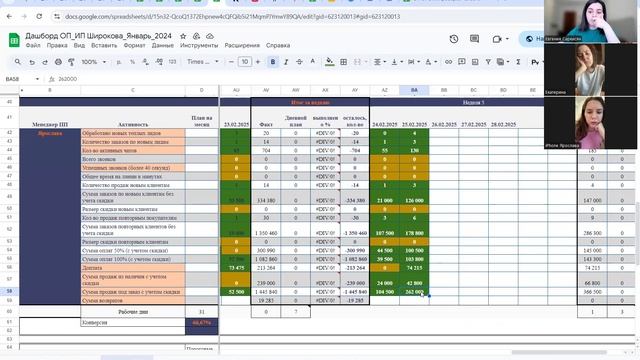This screenshot has width=640, height=360.
Task: Click the docs.google.com address bar
Action: coord(233,16)
